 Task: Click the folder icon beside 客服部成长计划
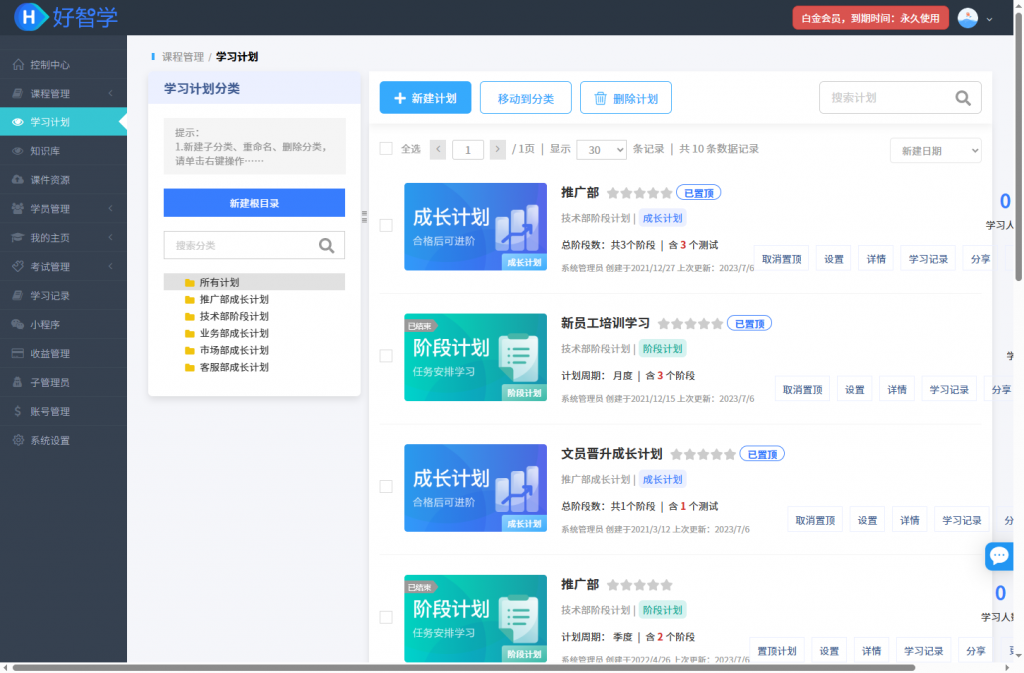pos(189,368)
